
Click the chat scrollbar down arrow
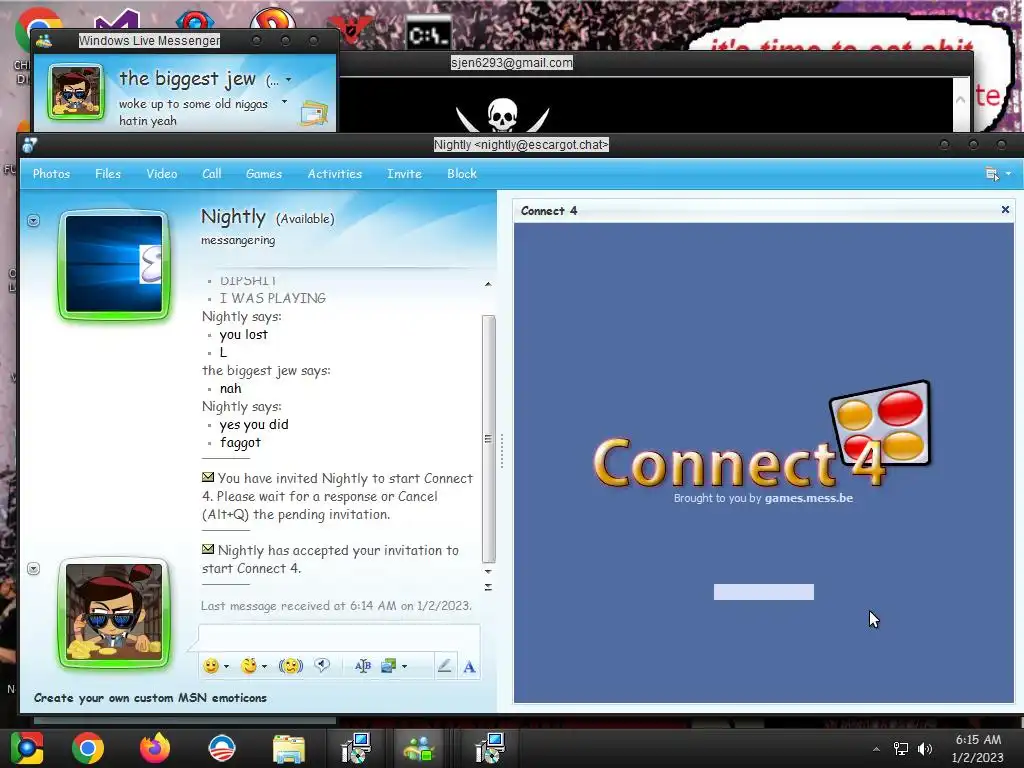click(x=488, y=571)
